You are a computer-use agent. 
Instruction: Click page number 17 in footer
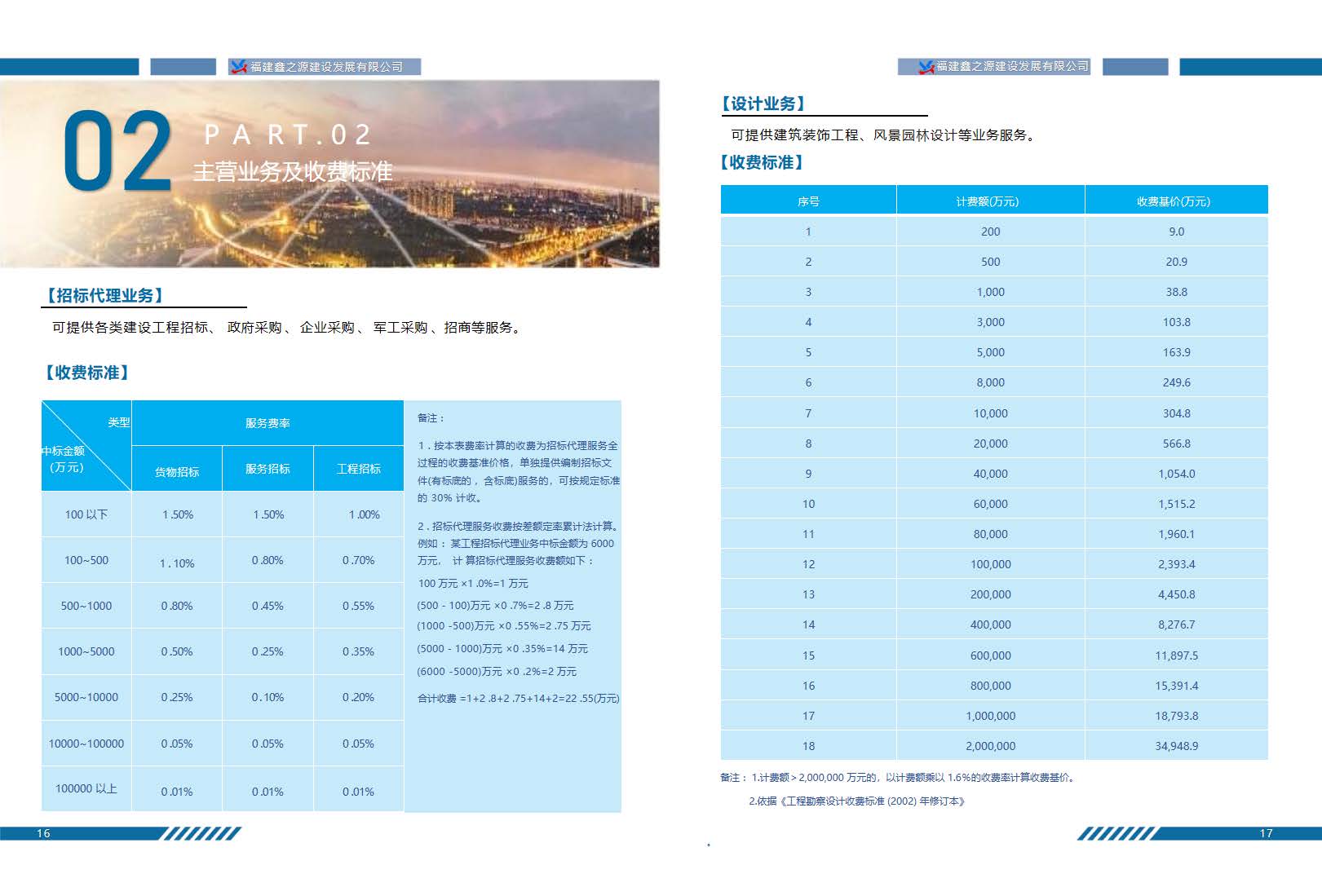1266,833
